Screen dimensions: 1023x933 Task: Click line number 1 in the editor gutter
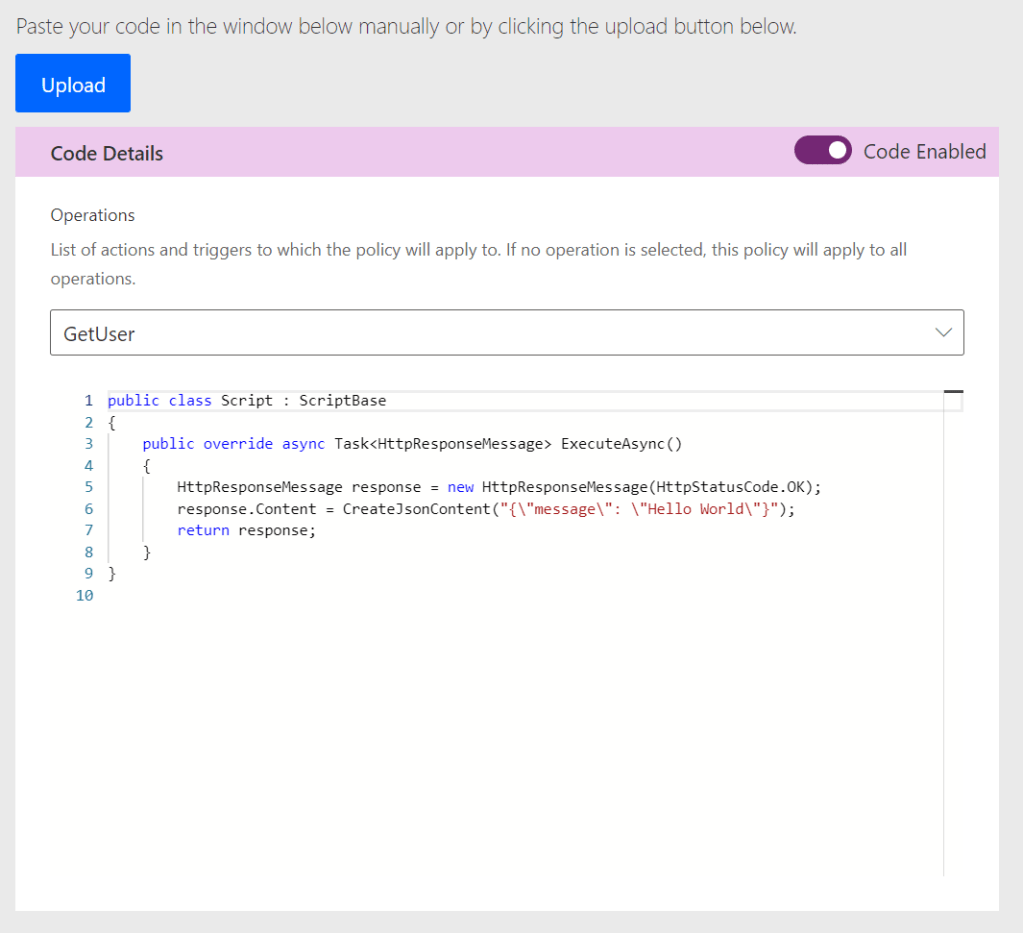coord(88,400)
